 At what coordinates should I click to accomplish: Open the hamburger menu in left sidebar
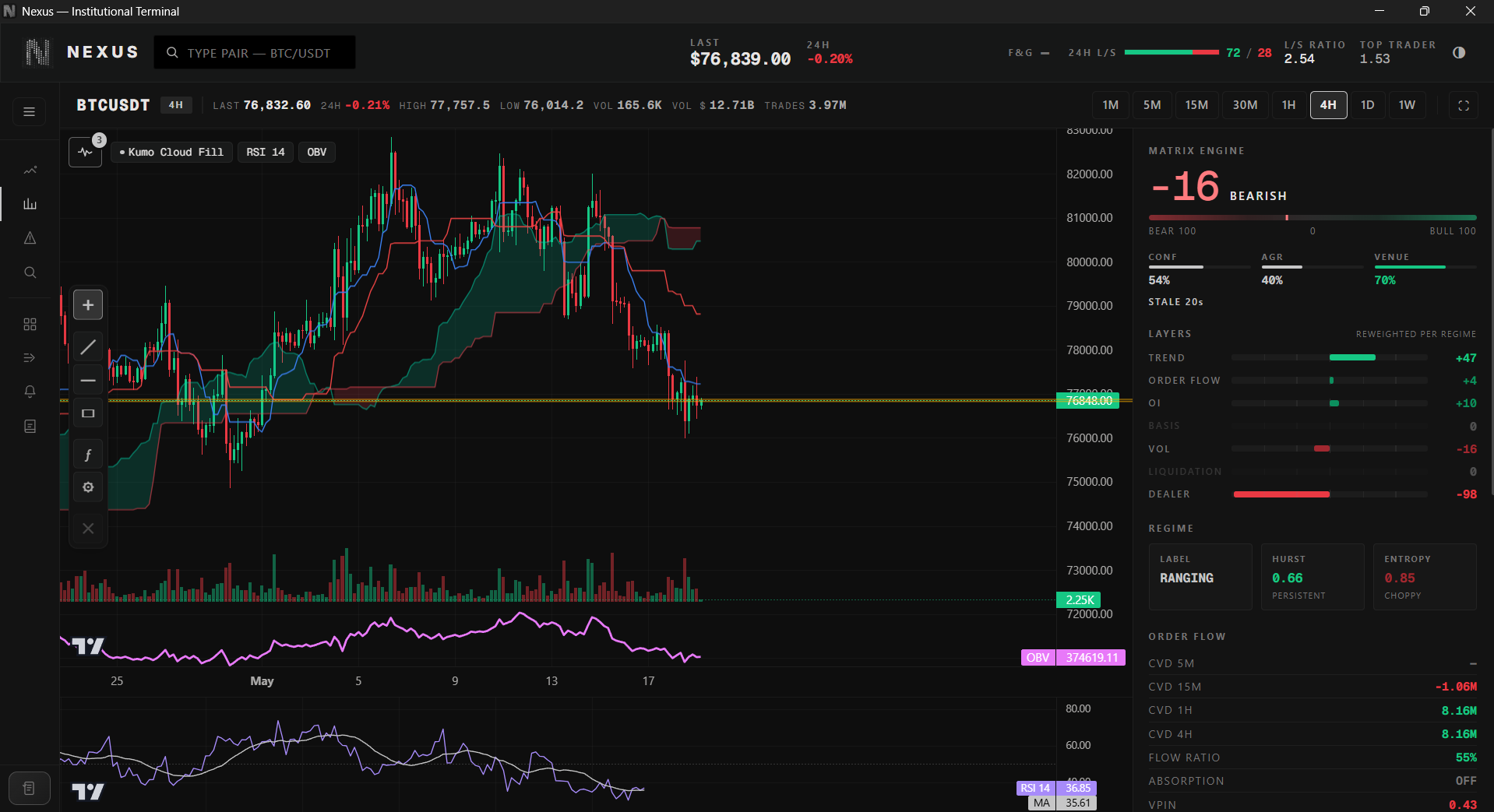29,111
